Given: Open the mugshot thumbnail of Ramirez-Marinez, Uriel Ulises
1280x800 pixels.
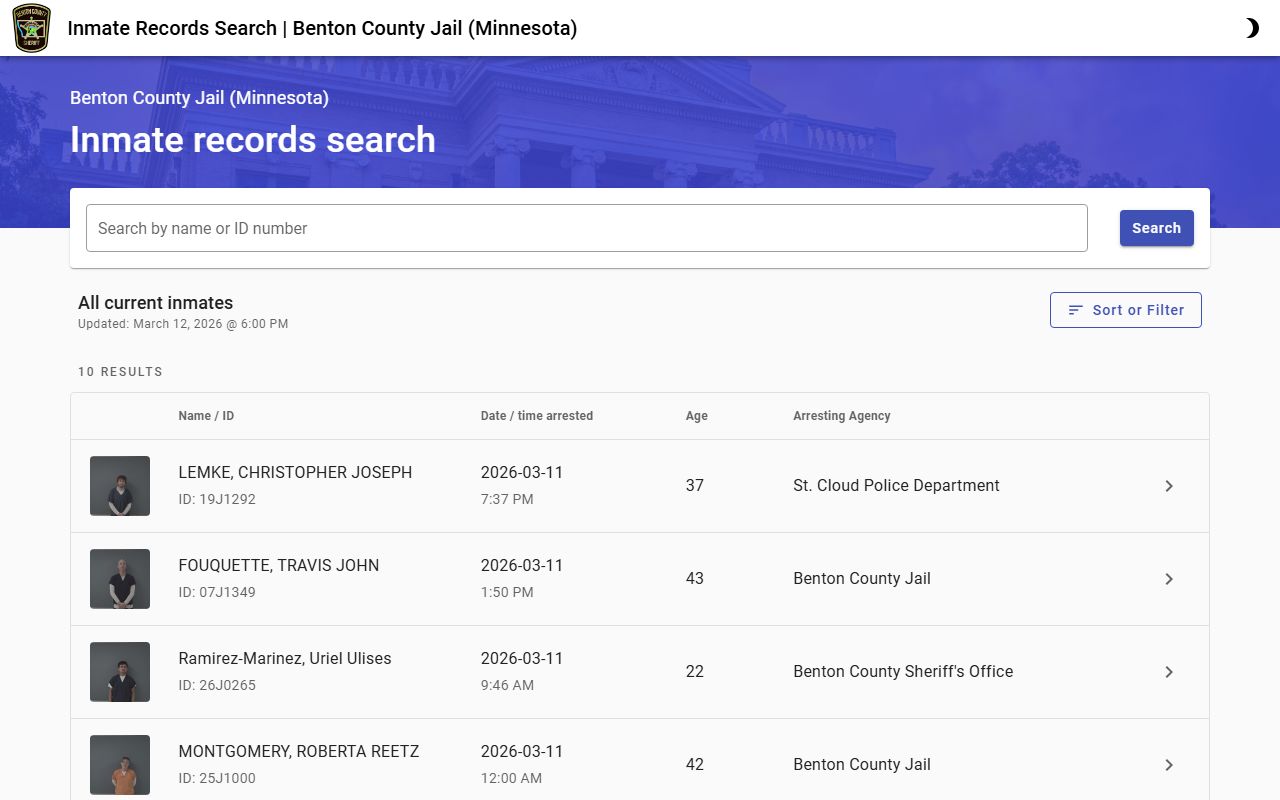Looking at the screenshot, I should [x=120, y=672].
